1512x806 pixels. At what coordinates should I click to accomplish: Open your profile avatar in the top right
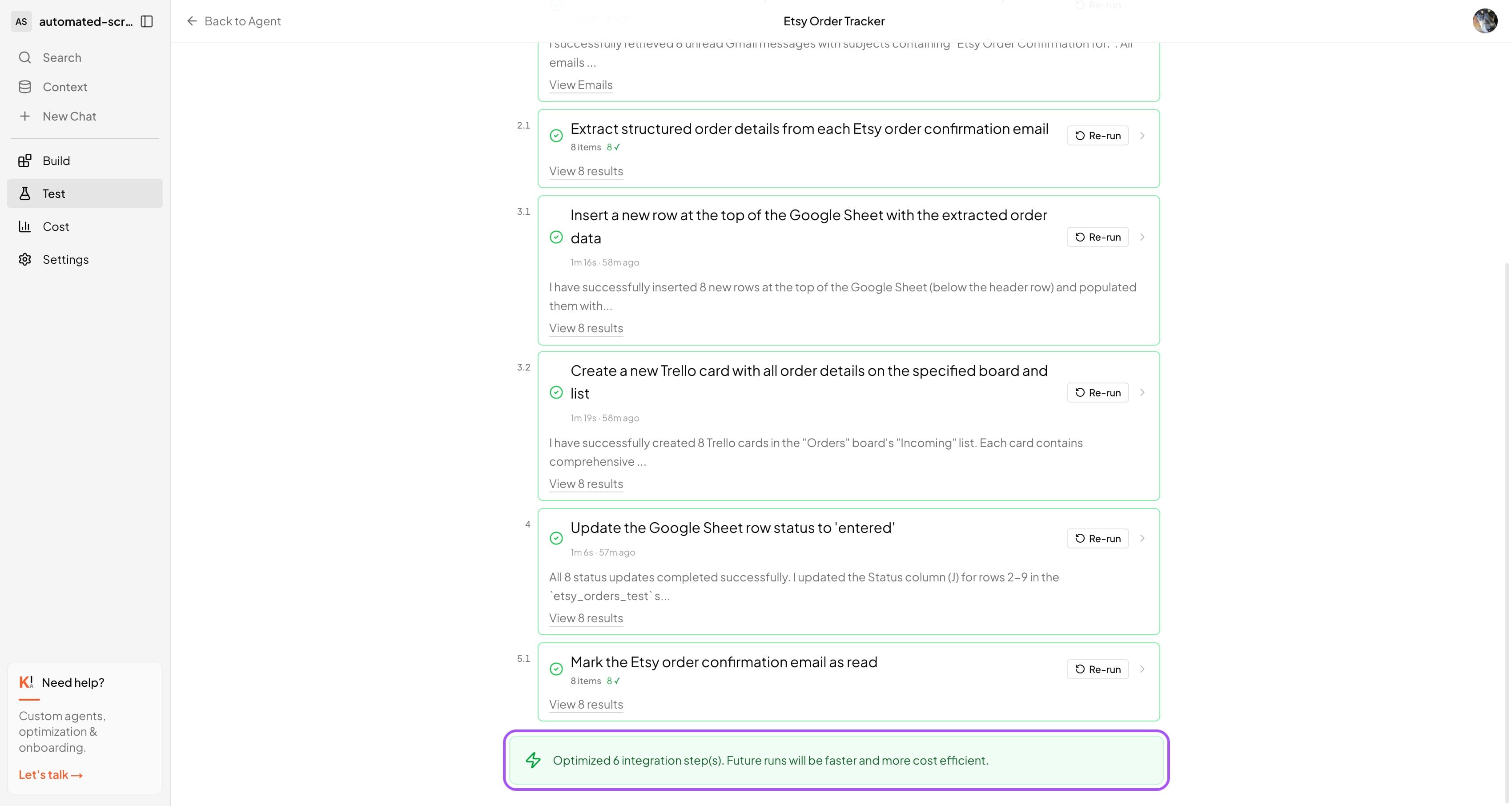click(x=1485, y=21)
